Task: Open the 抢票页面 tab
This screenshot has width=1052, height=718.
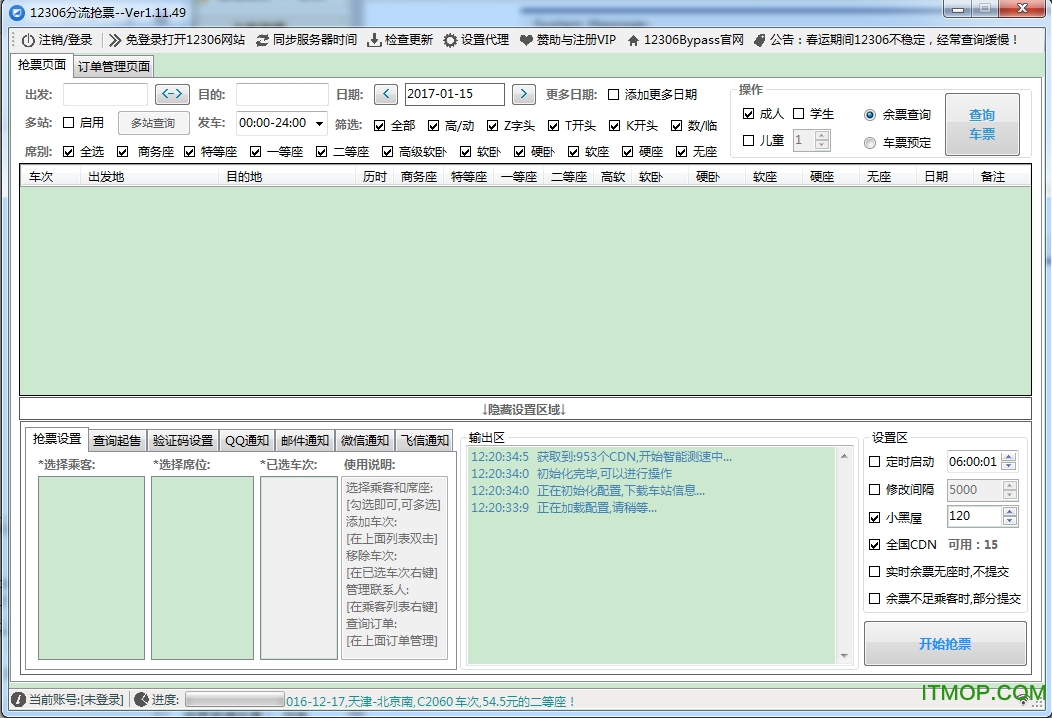Action: [x=42, y=65]
